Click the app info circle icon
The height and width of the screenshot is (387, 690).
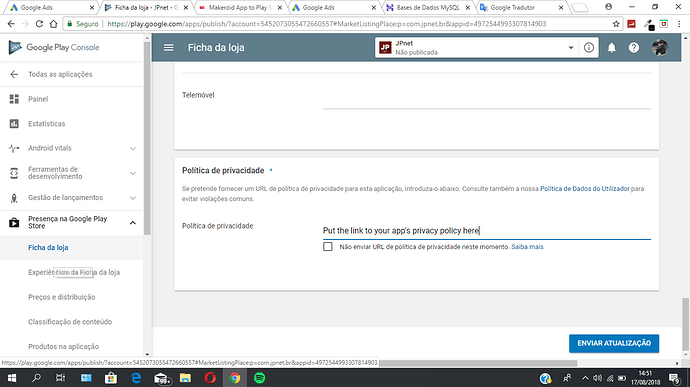(x=589, y=48)
